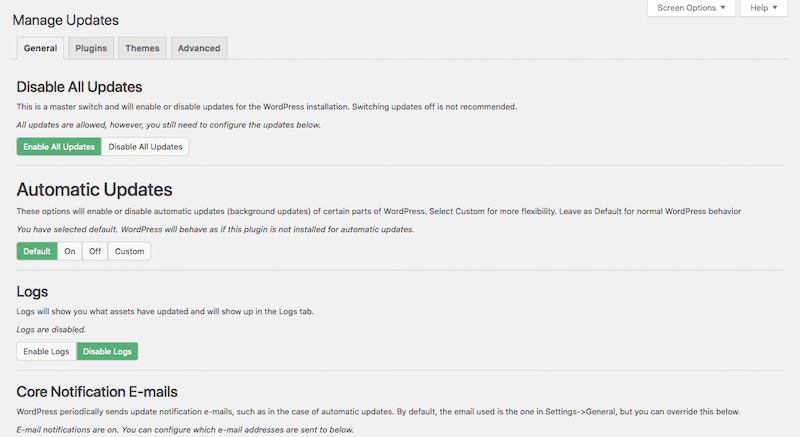Click the Logs section heading

tap(32, 292)
